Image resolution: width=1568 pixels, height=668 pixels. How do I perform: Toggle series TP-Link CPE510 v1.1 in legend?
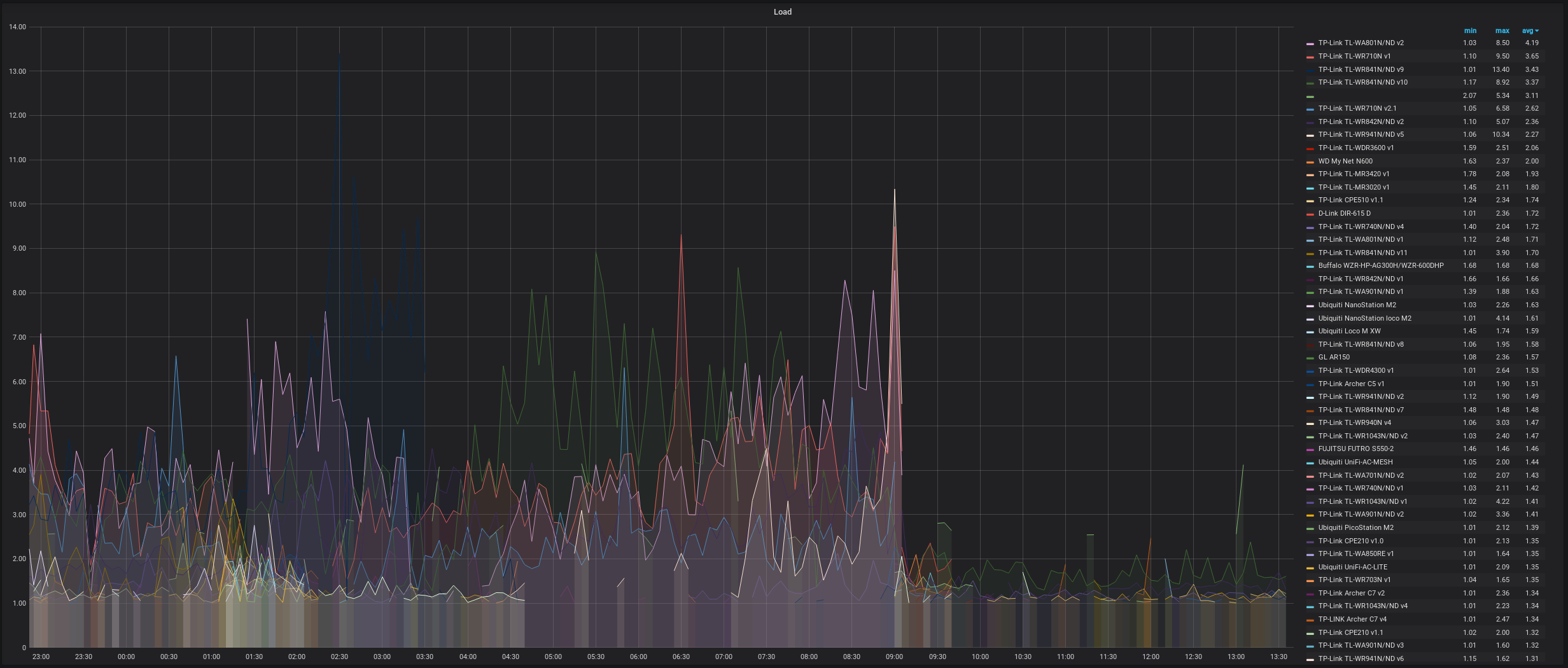(1350, 200)
